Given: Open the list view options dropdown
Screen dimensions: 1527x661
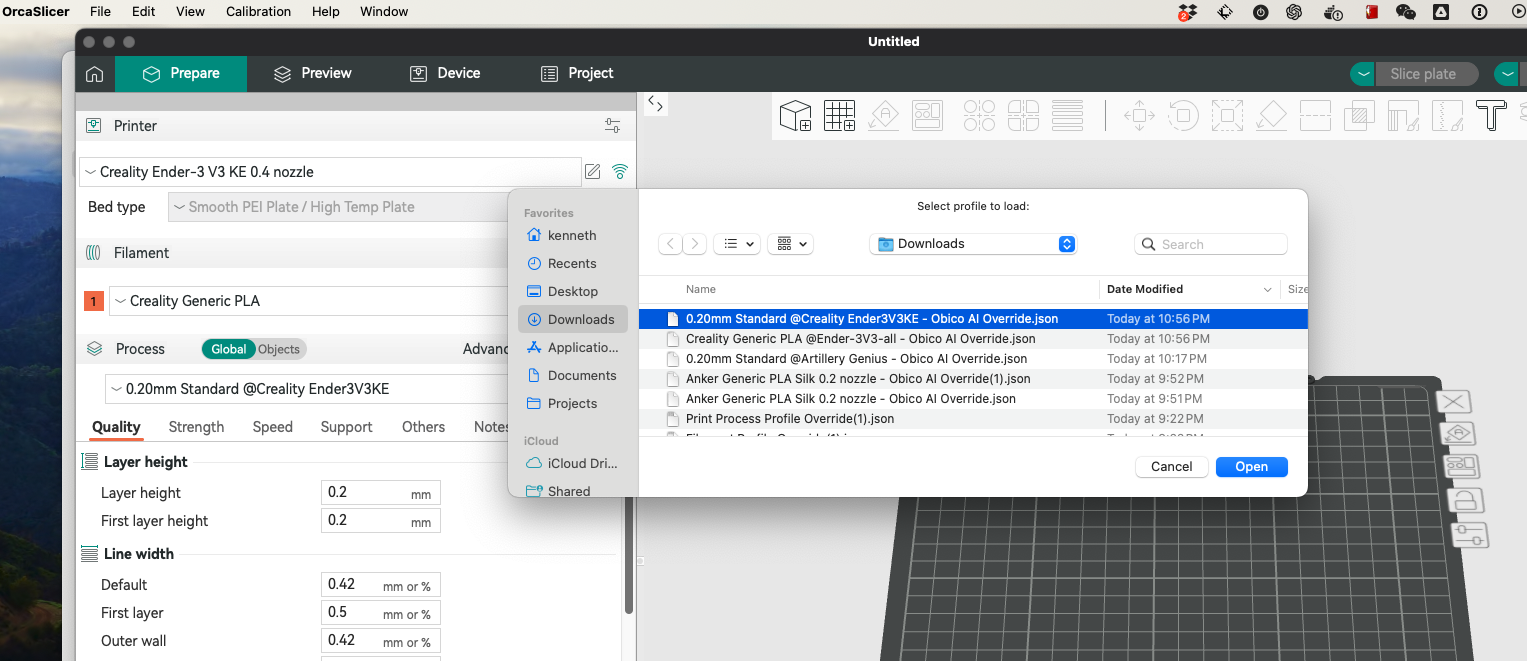Looking at the screenshot, I should point(737,244).
